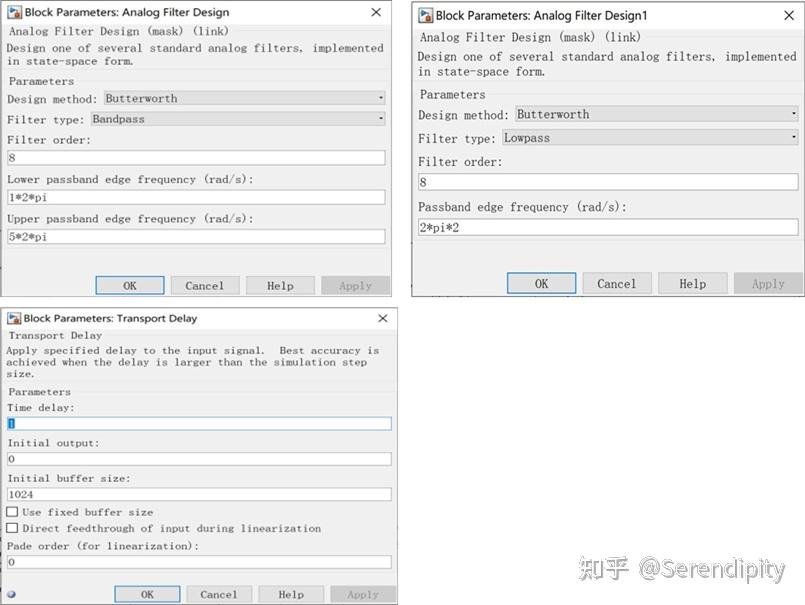Viewport: 805px width, 605px height.
Task: Click the Simulink block icon in Analog Filter Design title bar
Action: [14, 12]
